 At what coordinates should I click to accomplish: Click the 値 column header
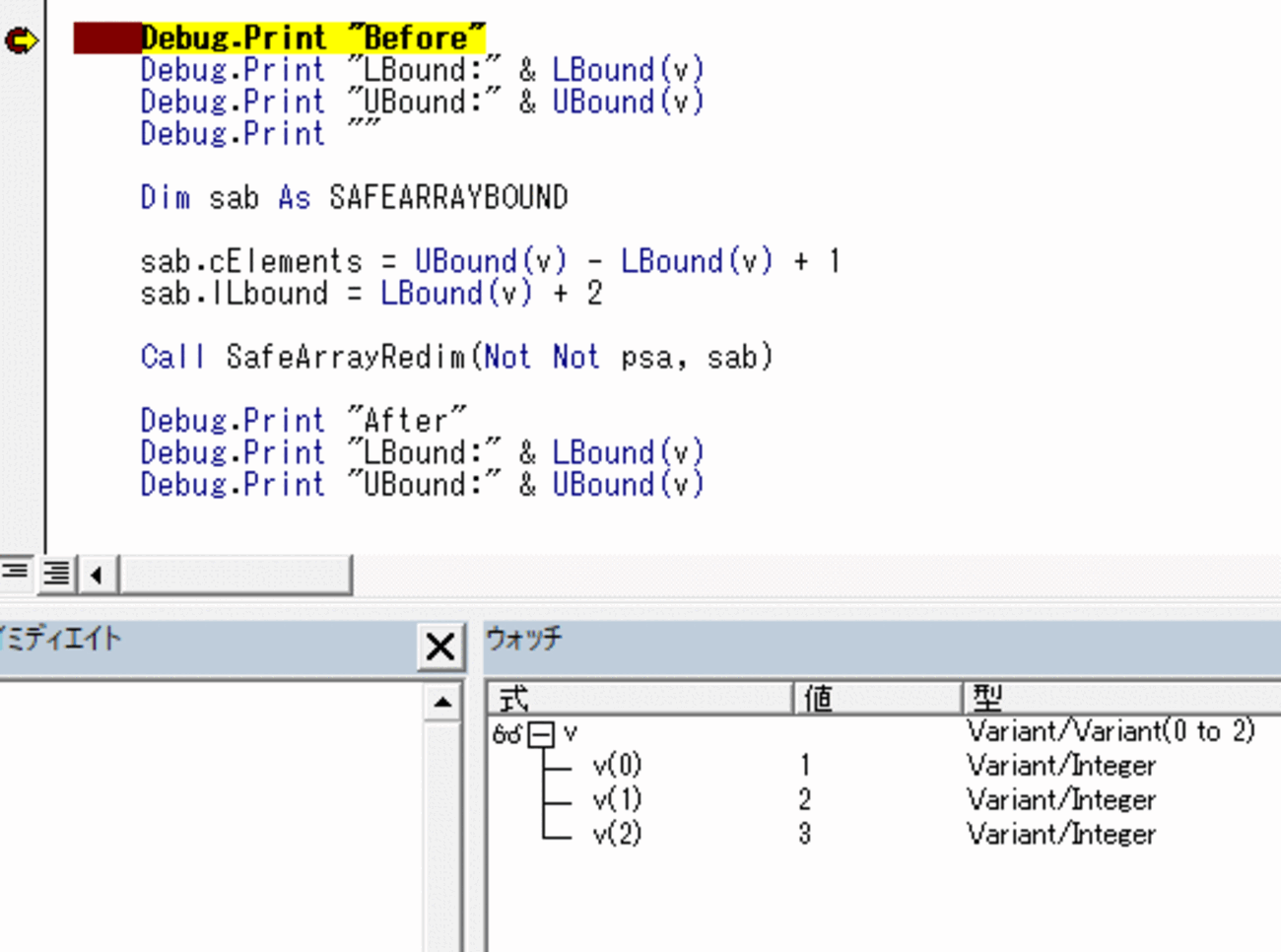[x=877, y=699]
